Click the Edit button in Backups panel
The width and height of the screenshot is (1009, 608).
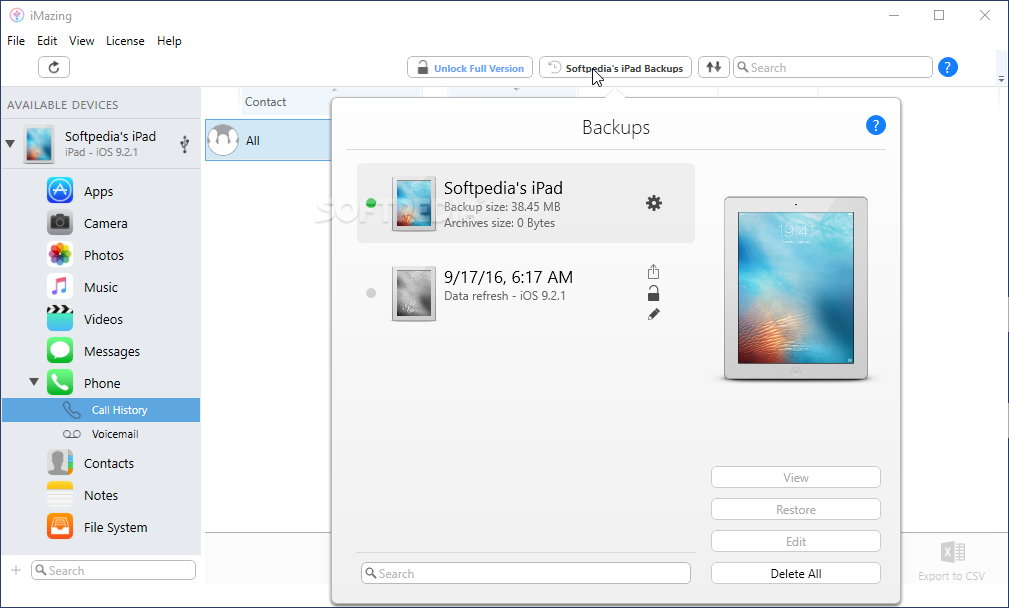click(x=795, y=541)
